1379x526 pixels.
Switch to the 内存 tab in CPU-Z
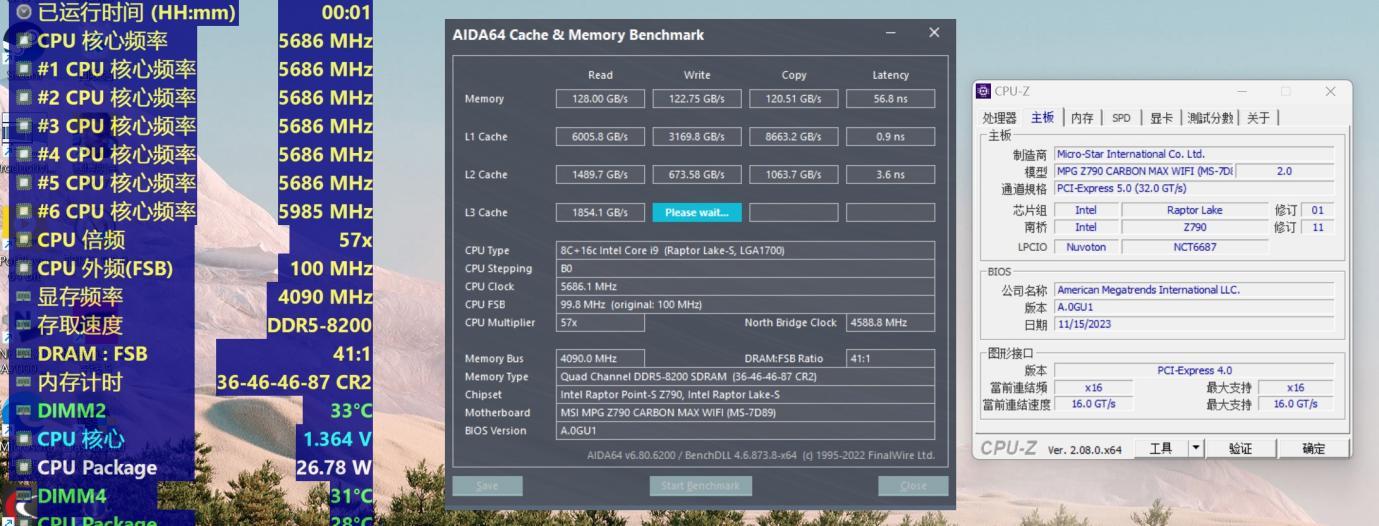1082,118
